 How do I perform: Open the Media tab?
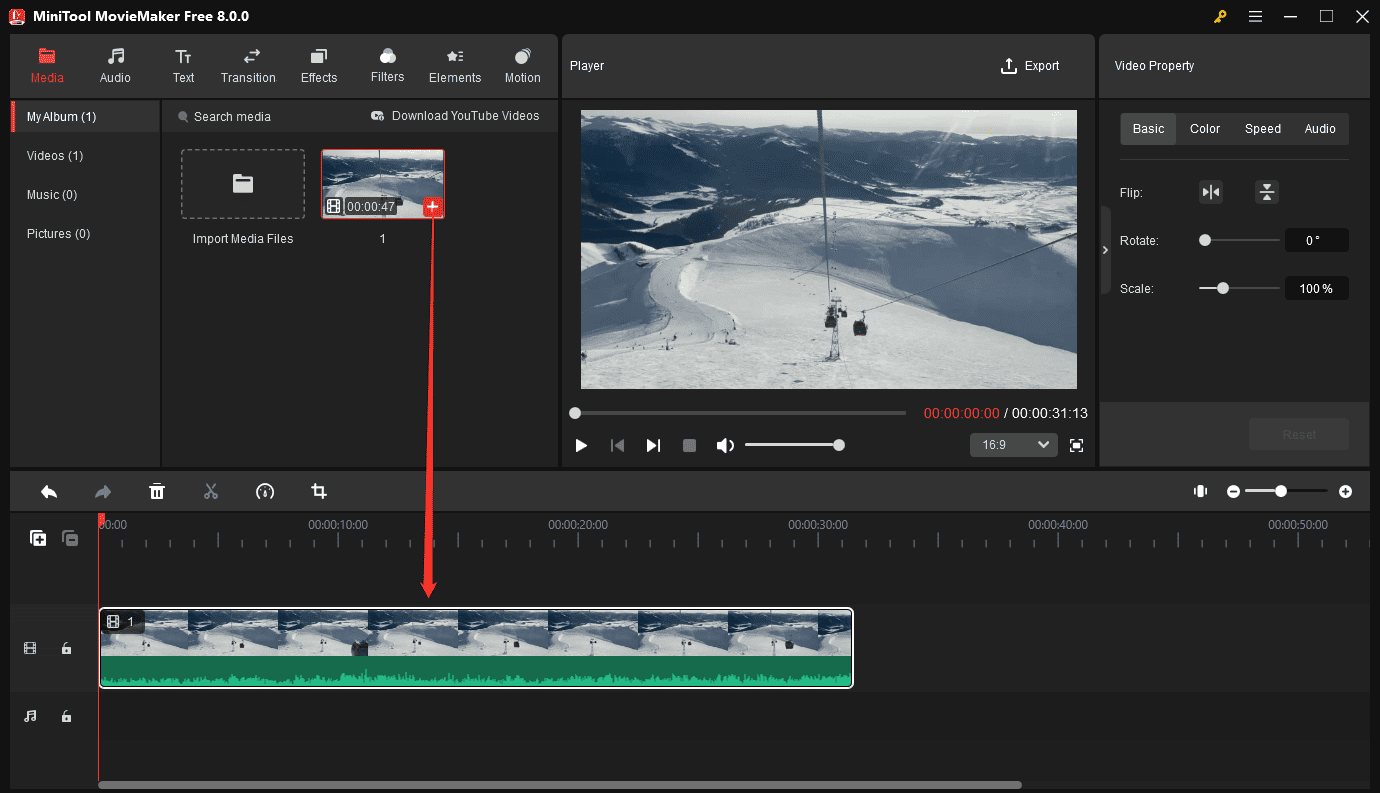point(47,65)
